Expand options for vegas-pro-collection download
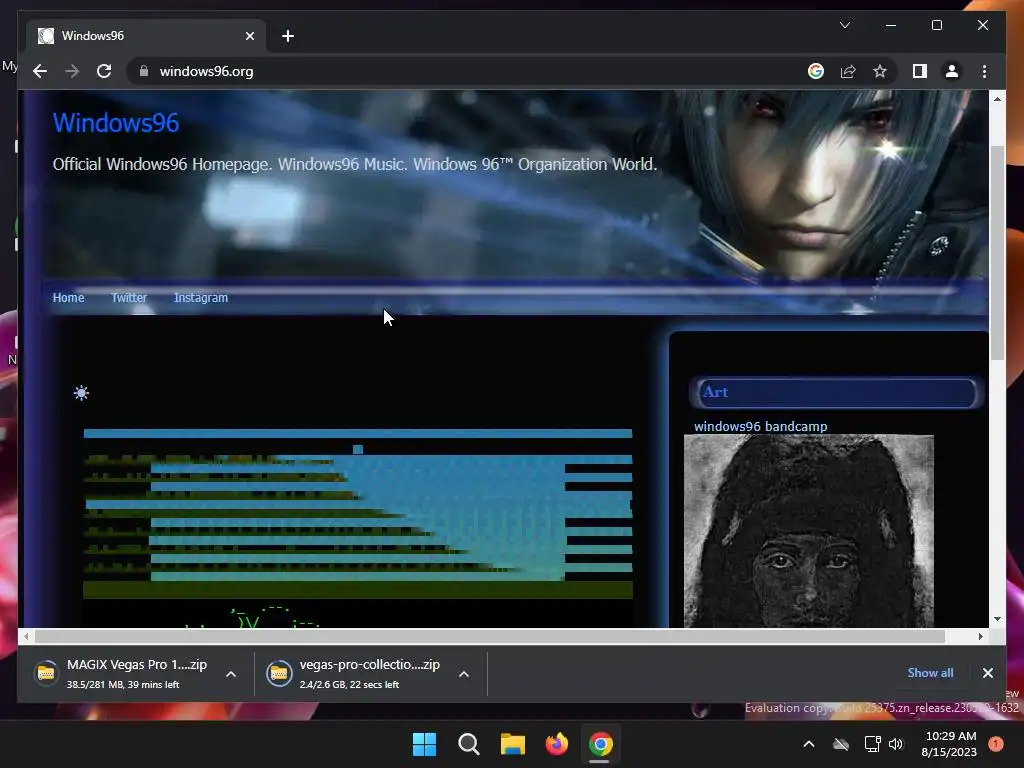1024x768 pixels. pos(464,674)
